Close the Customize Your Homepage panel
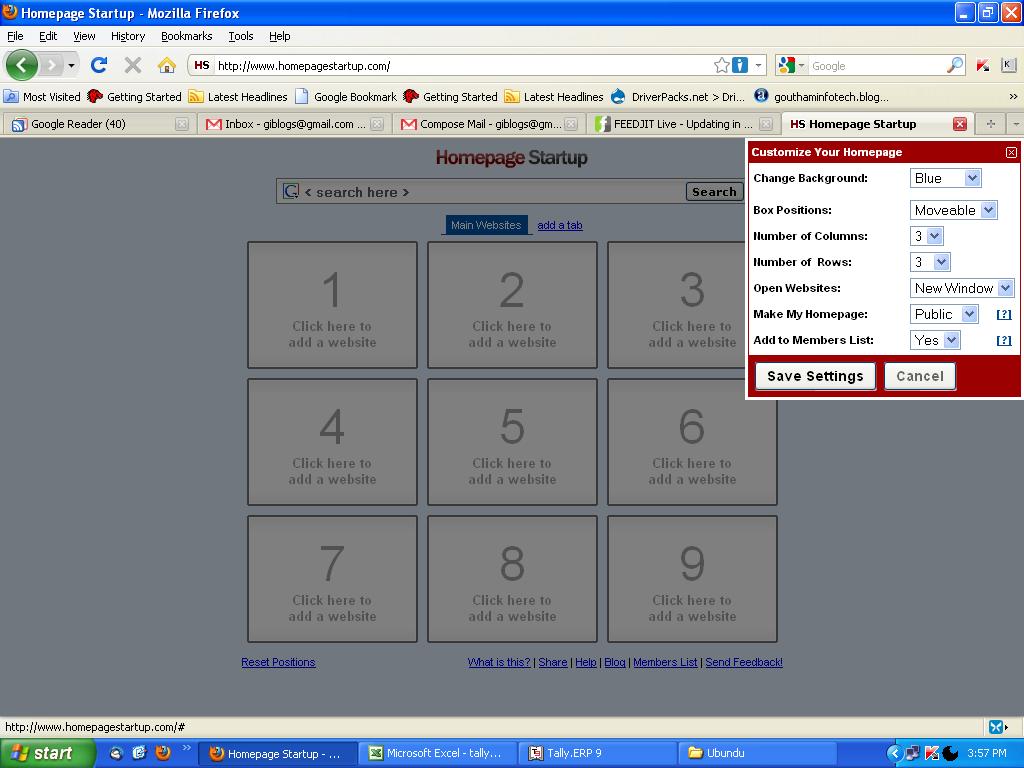Image resolution: width=1024 pixels, height=768 pixels. 1011,152
